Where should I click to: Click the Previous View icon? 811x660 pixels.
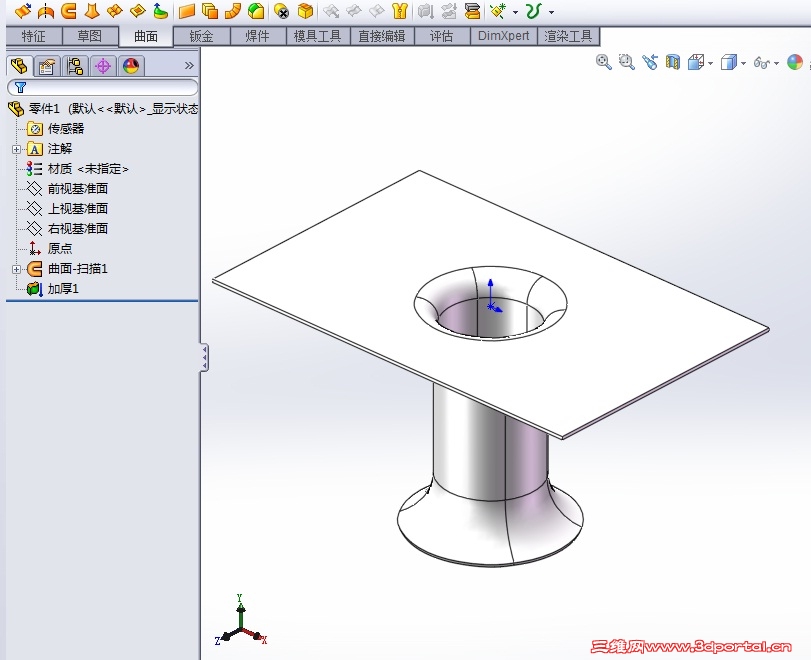pyautogui.click(x=650, y=62)
